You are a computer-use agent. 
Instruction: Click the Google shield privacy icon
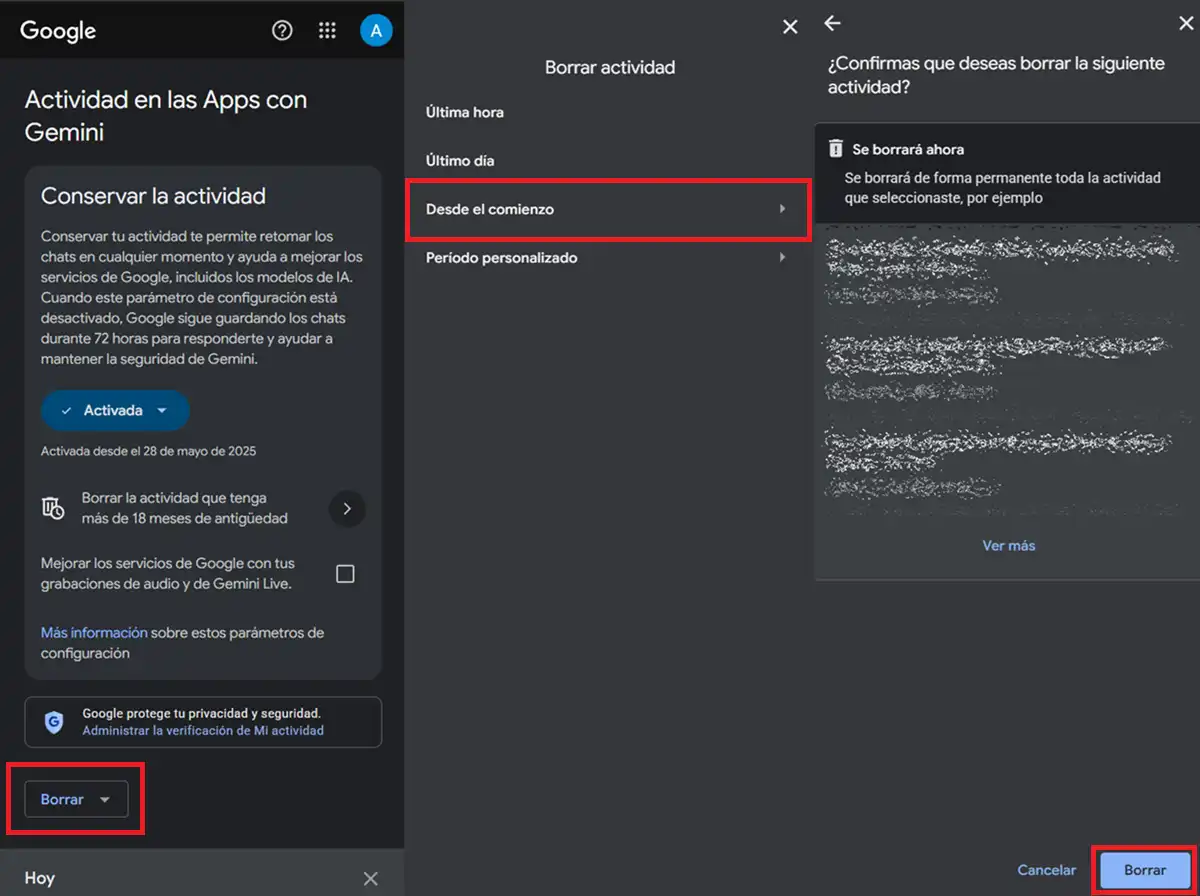tap(54, 722)
